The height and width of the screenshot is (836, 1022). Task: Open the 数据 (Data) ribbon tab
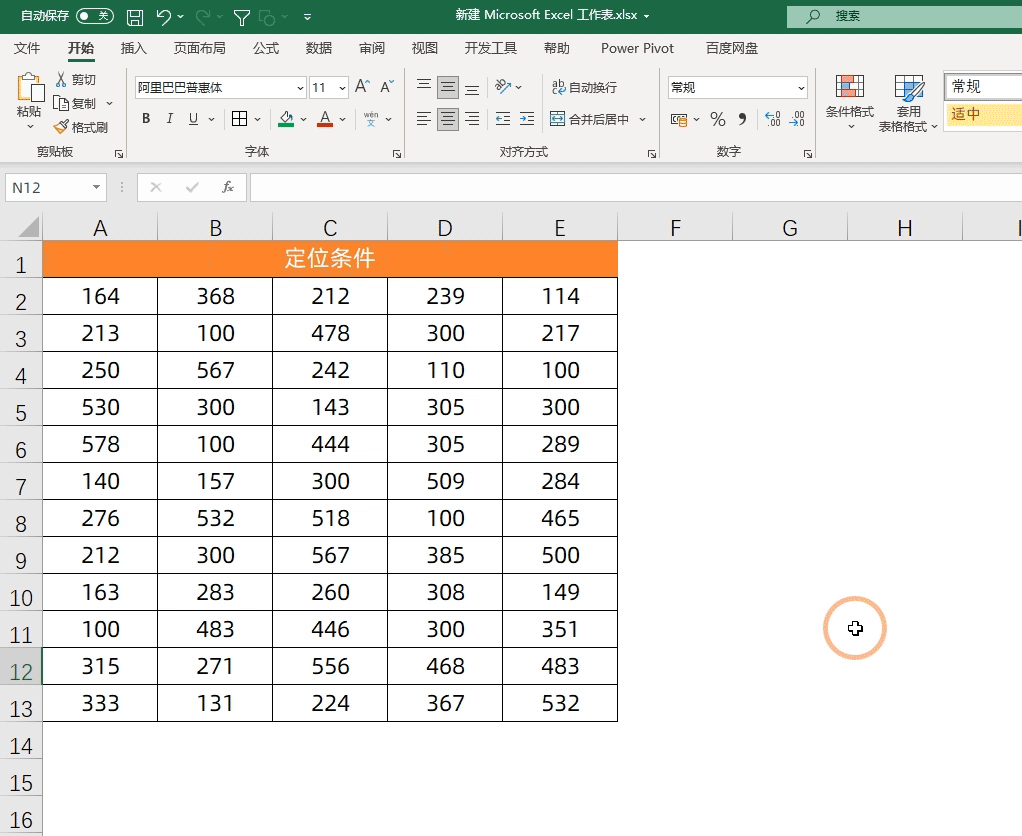319,48
